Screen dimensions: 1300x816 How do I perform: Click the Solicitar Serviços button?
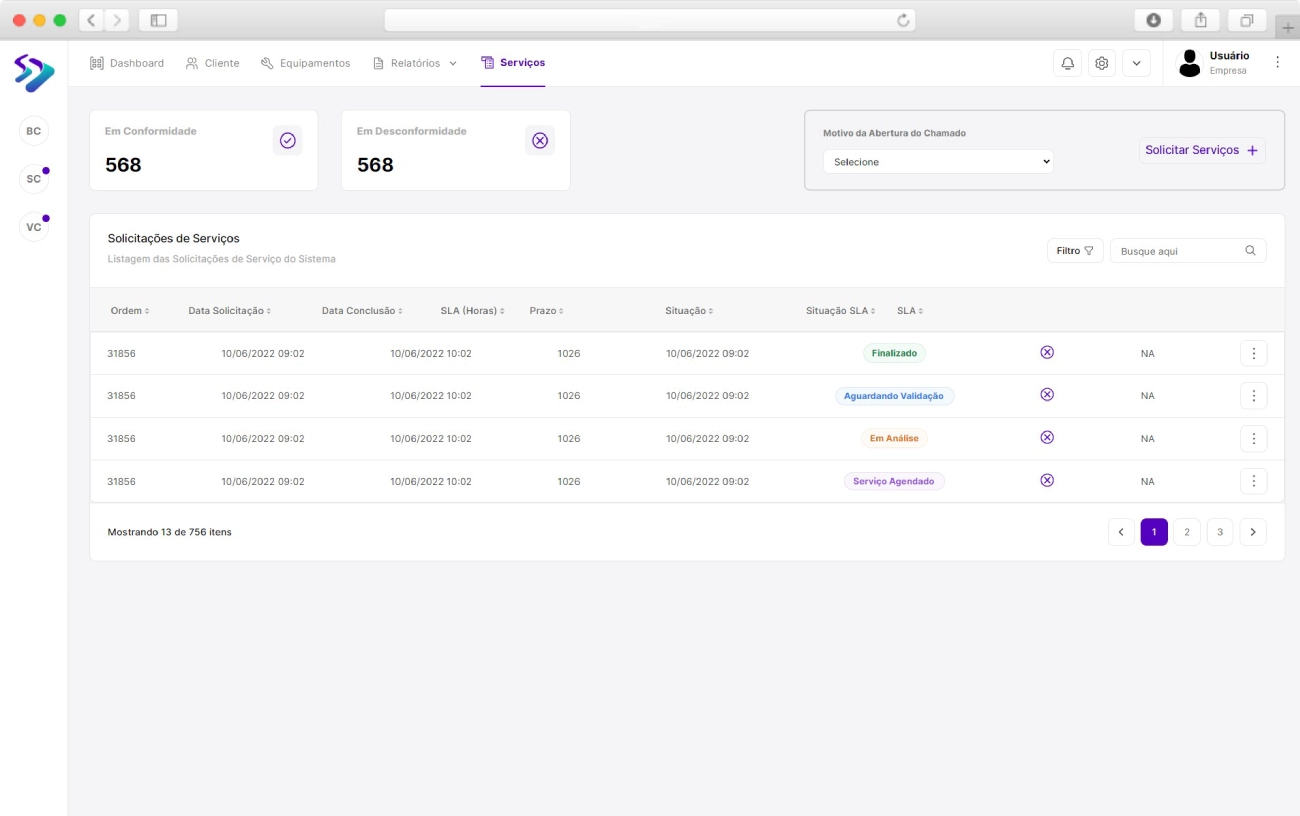[1201, 150]
